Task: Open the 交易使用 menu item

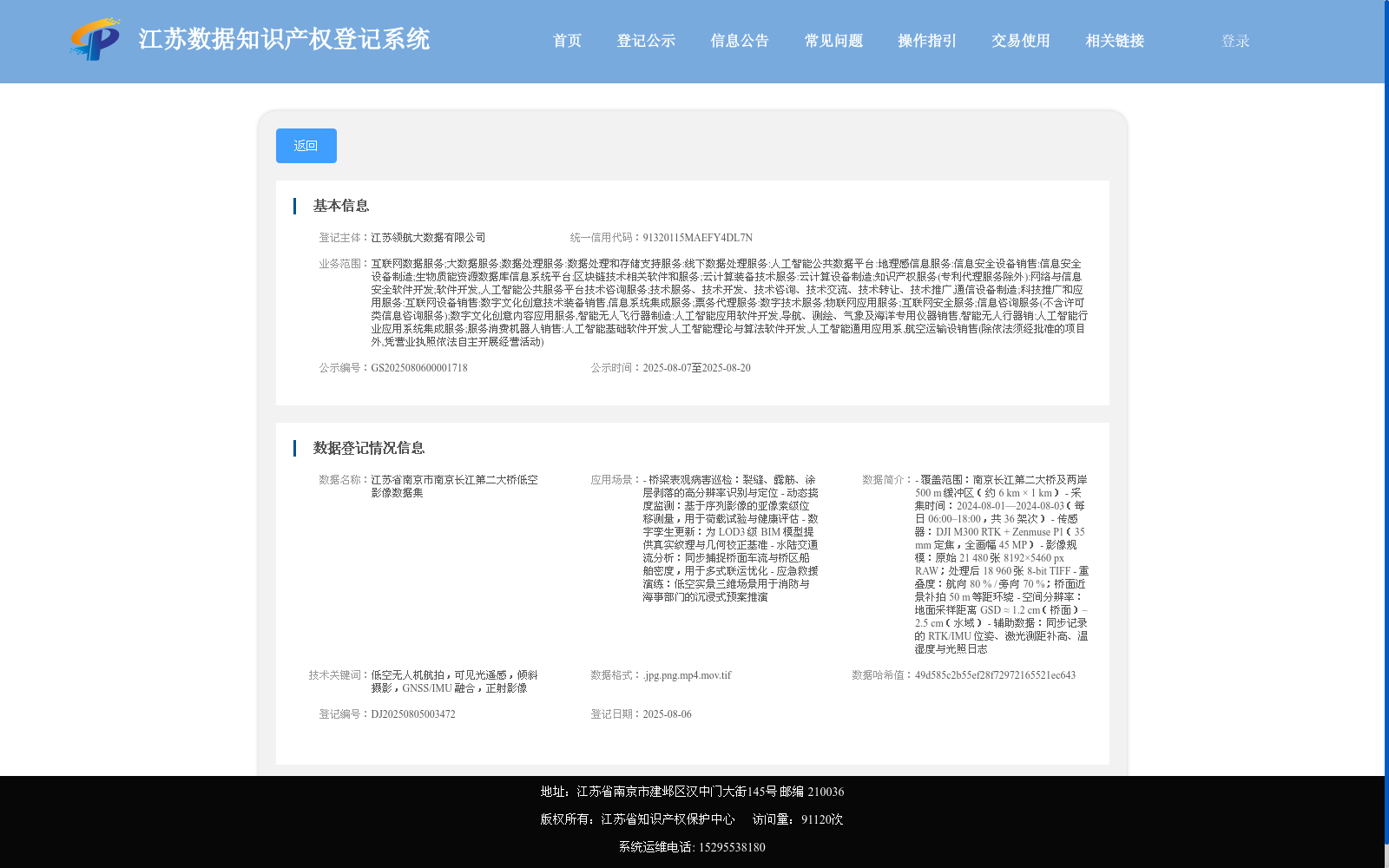Action: click(x=1021, y=41)
